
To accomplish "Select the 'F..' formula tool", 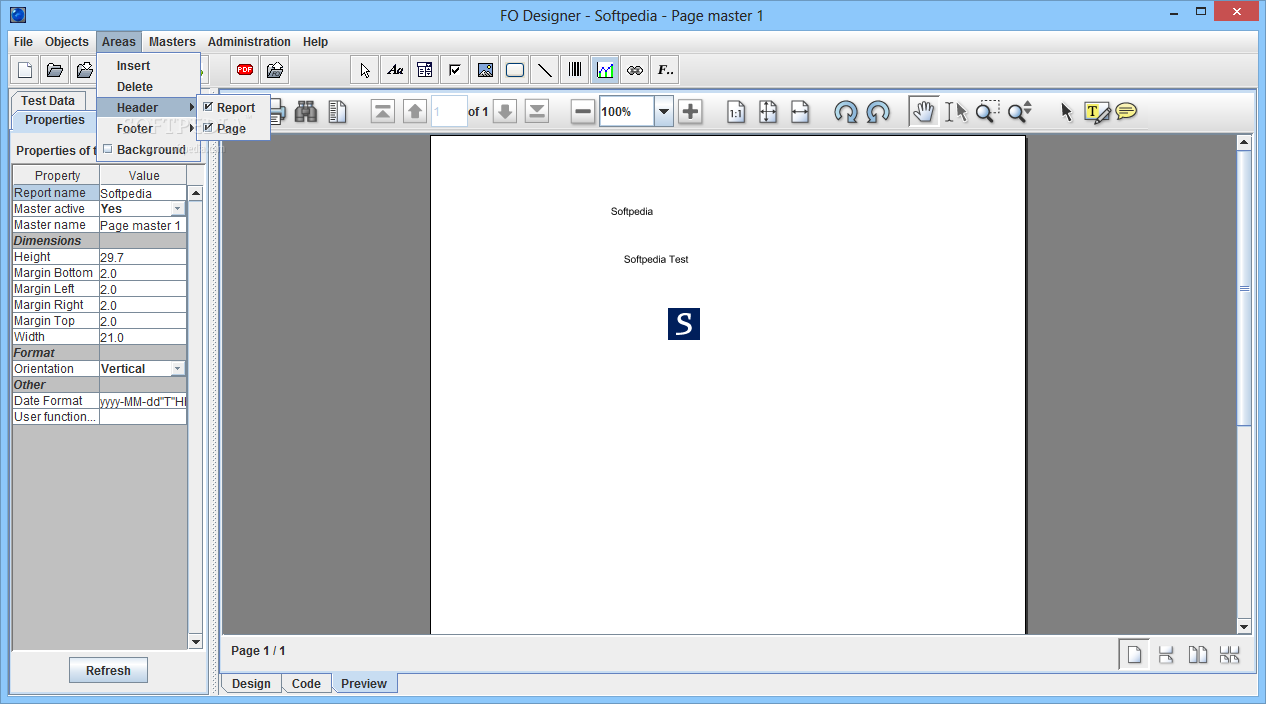I will point(665,70).
